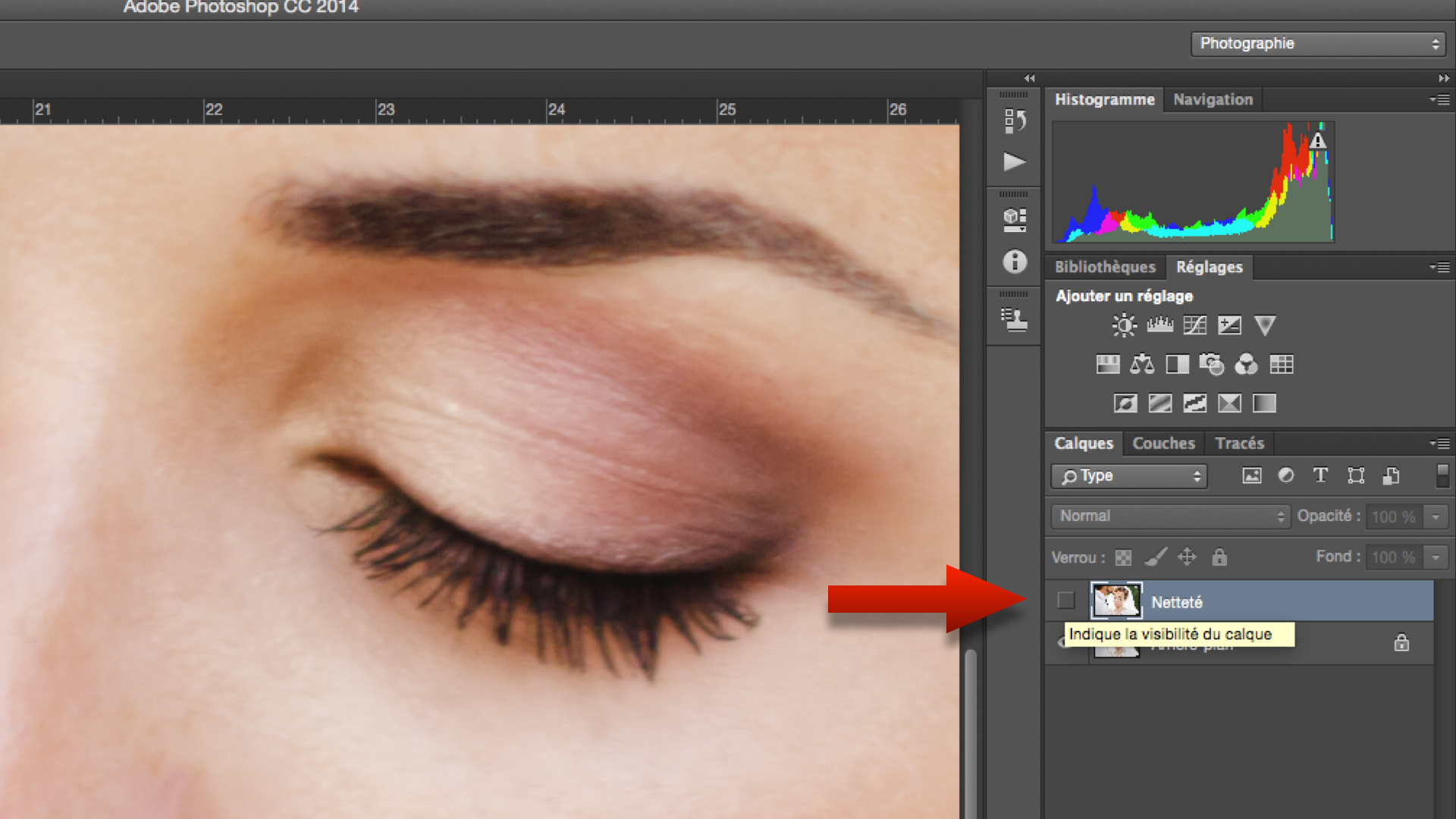Add a Levels adjustment layer
The image size is (1456, 819).
click(1159, 325)
